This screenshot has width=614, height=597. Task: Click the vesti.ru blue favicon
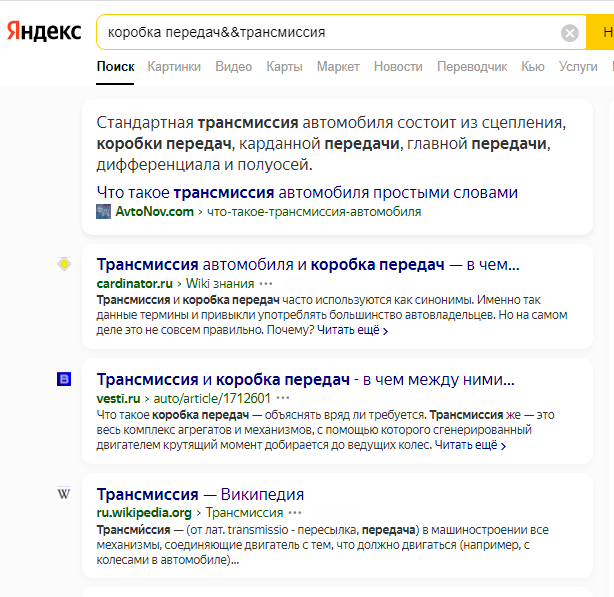click(64, 379)
